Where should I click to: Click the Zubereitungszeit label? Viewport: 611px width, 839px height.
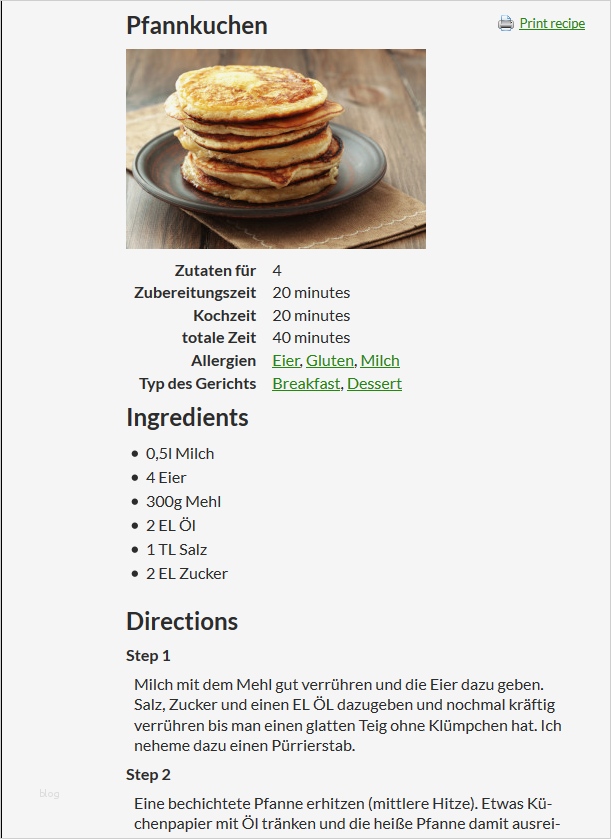click(195, 292)
